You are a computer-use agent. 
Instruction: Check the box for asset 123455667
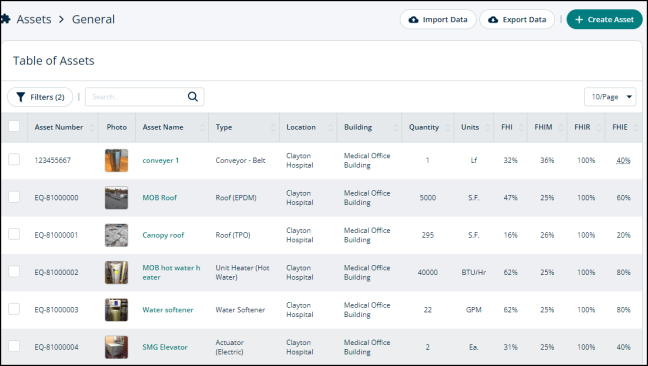[x=14, y=159]
